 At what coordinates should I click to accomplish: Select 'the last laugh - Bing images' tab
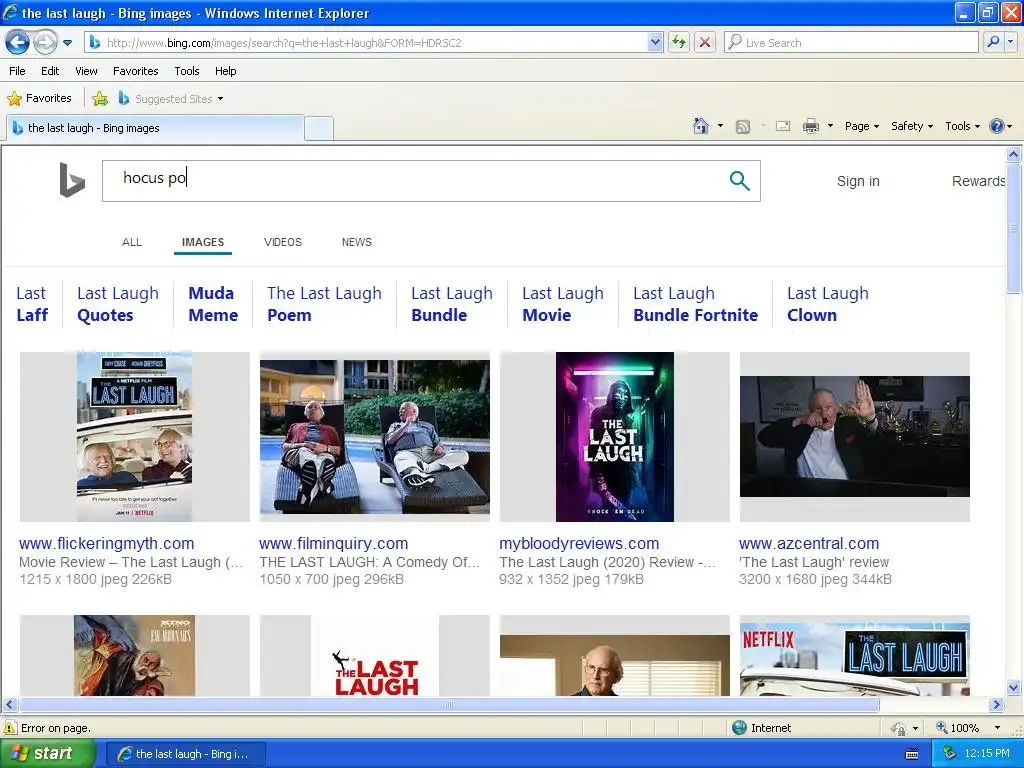pyautogui.click(x=155, y=128)
